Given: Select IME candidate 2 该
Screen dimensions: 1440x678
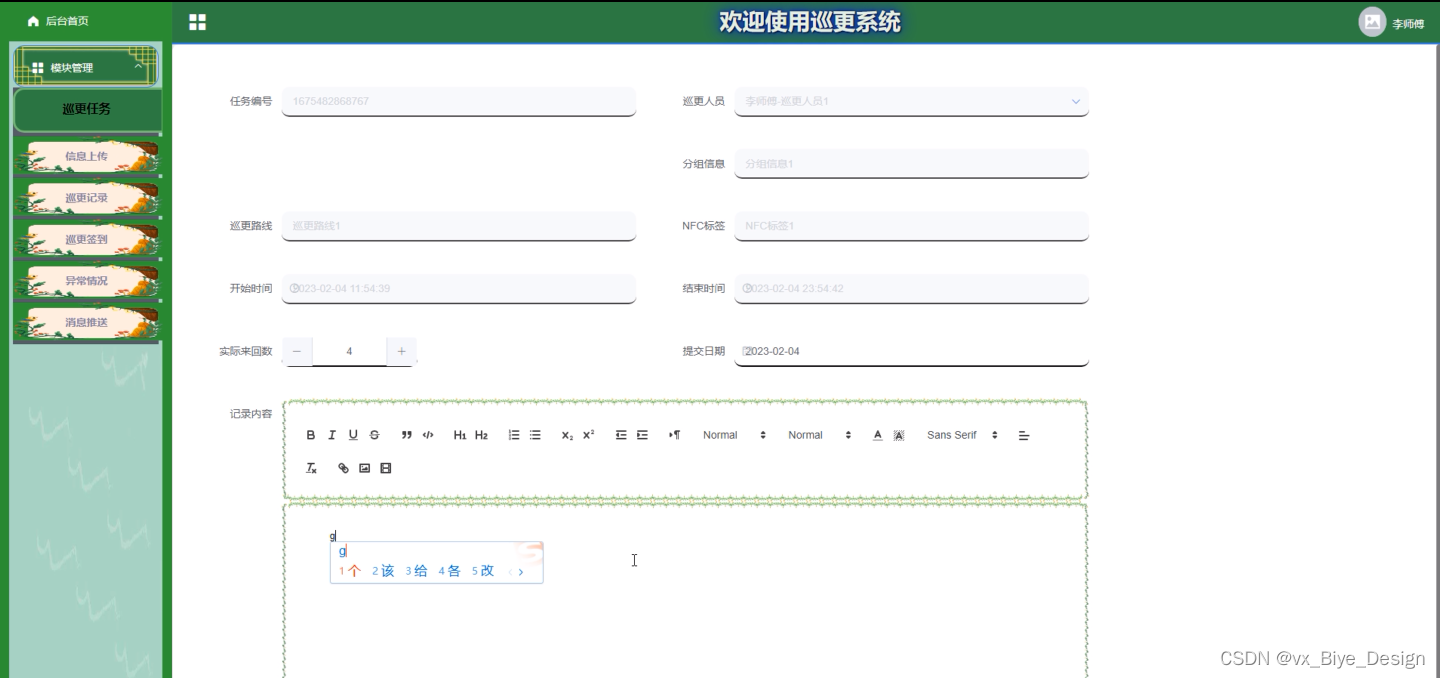Looking at the screenshot, I should click(x=383, y=571).
